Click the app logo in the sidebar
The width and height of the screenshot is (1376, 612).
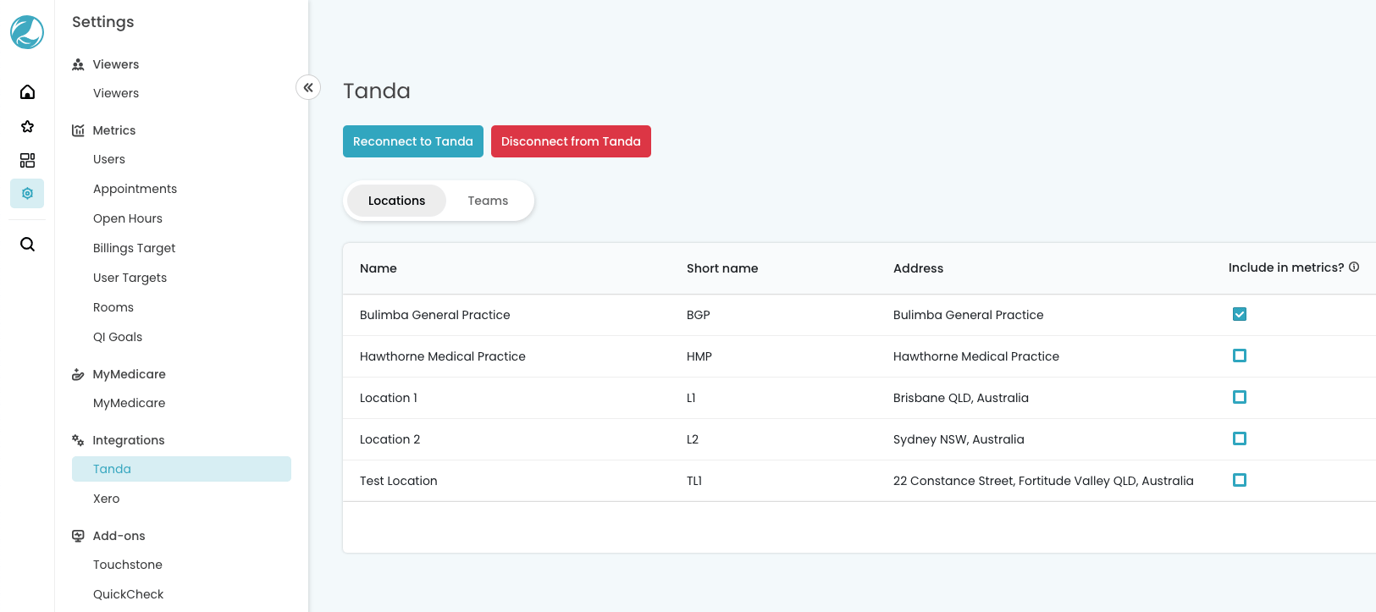pyautogui.click(x=27, y=32)
